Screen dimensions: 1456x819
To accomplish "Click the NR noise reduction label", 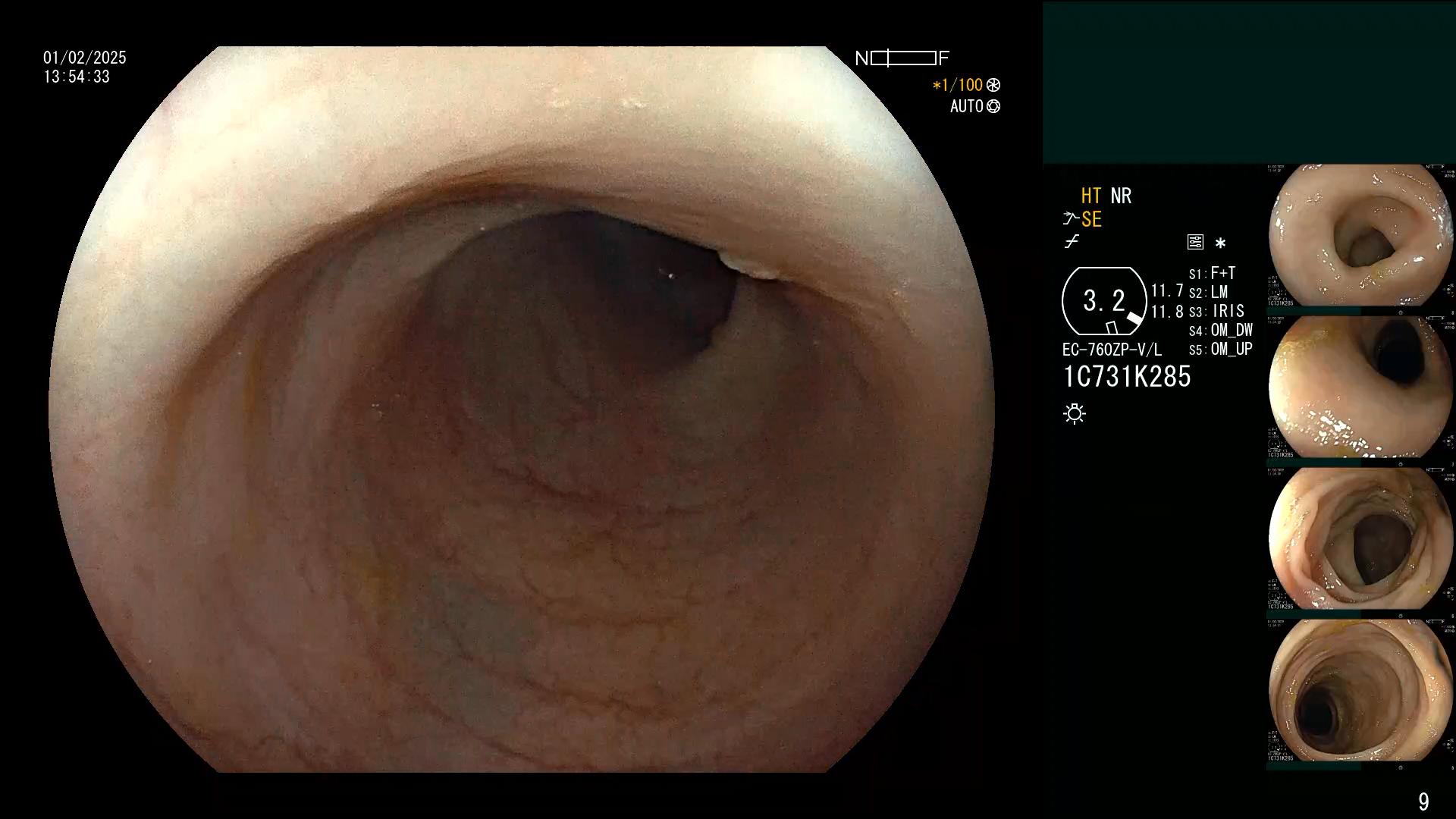I will pos(1121,196).
